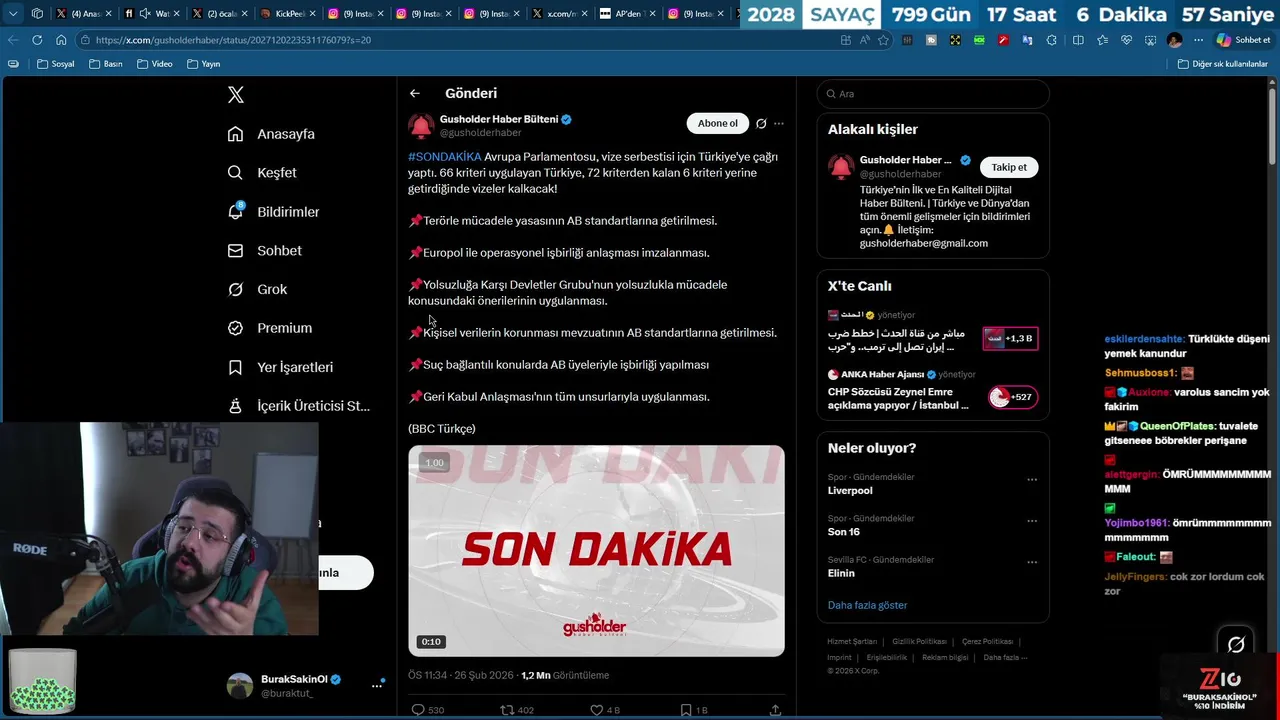Open favorites list icon
Screen dimensions: 1280x720
(1102, 40)
